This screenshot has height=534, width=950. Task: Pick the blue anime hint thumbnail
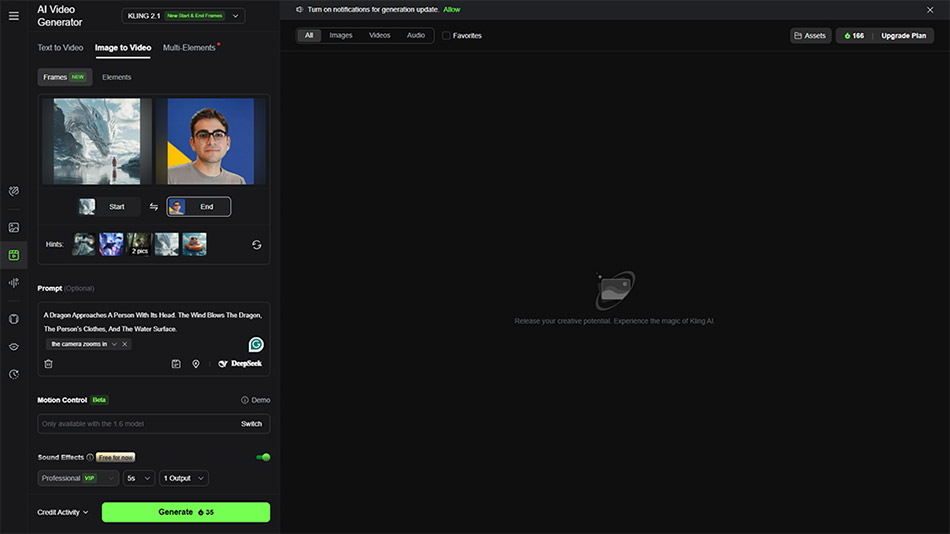[x=111, y=244]
